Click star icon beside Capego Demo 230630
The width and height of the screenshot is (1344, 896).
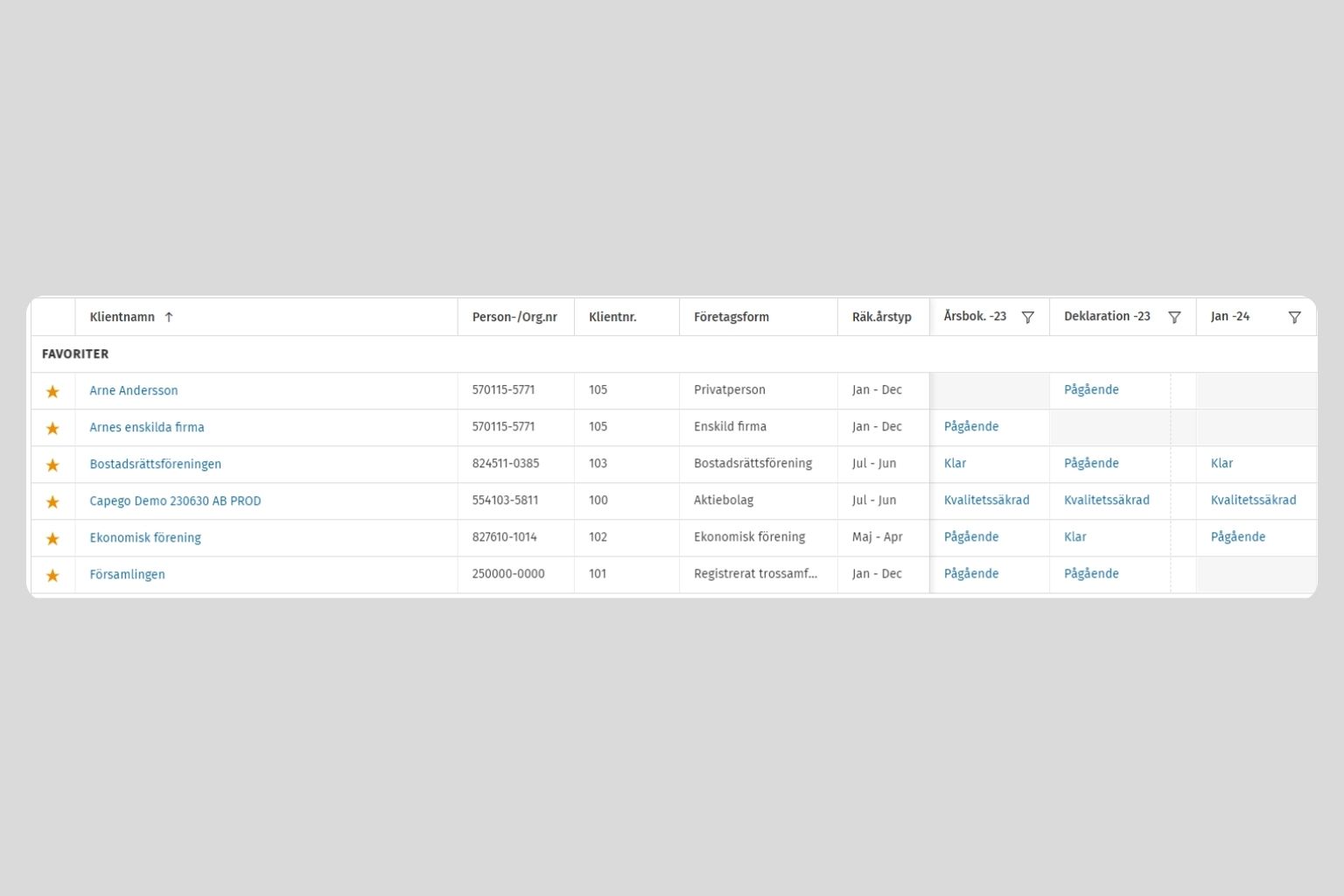52,501
